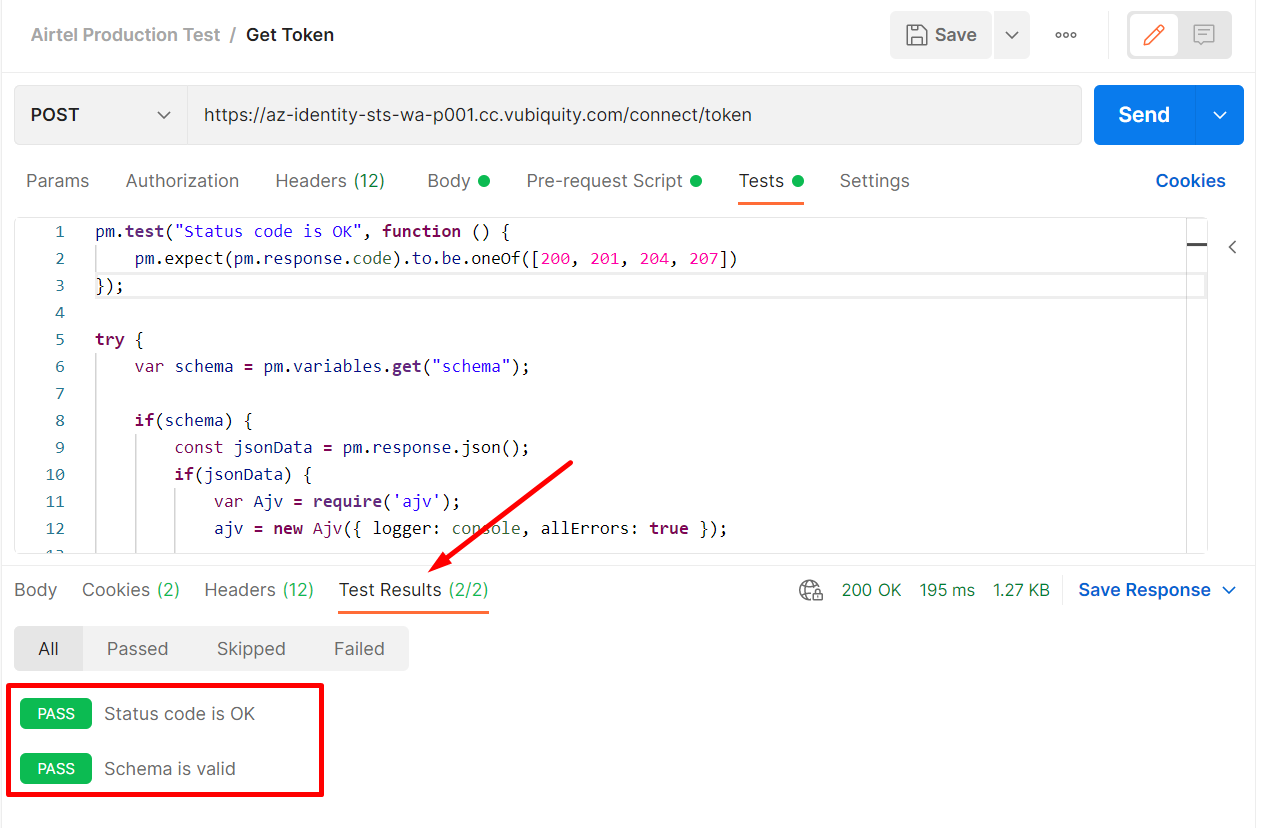Click the Cookies link
Viewport: 1262px width, 828px height.
[x=1190, y=181]
